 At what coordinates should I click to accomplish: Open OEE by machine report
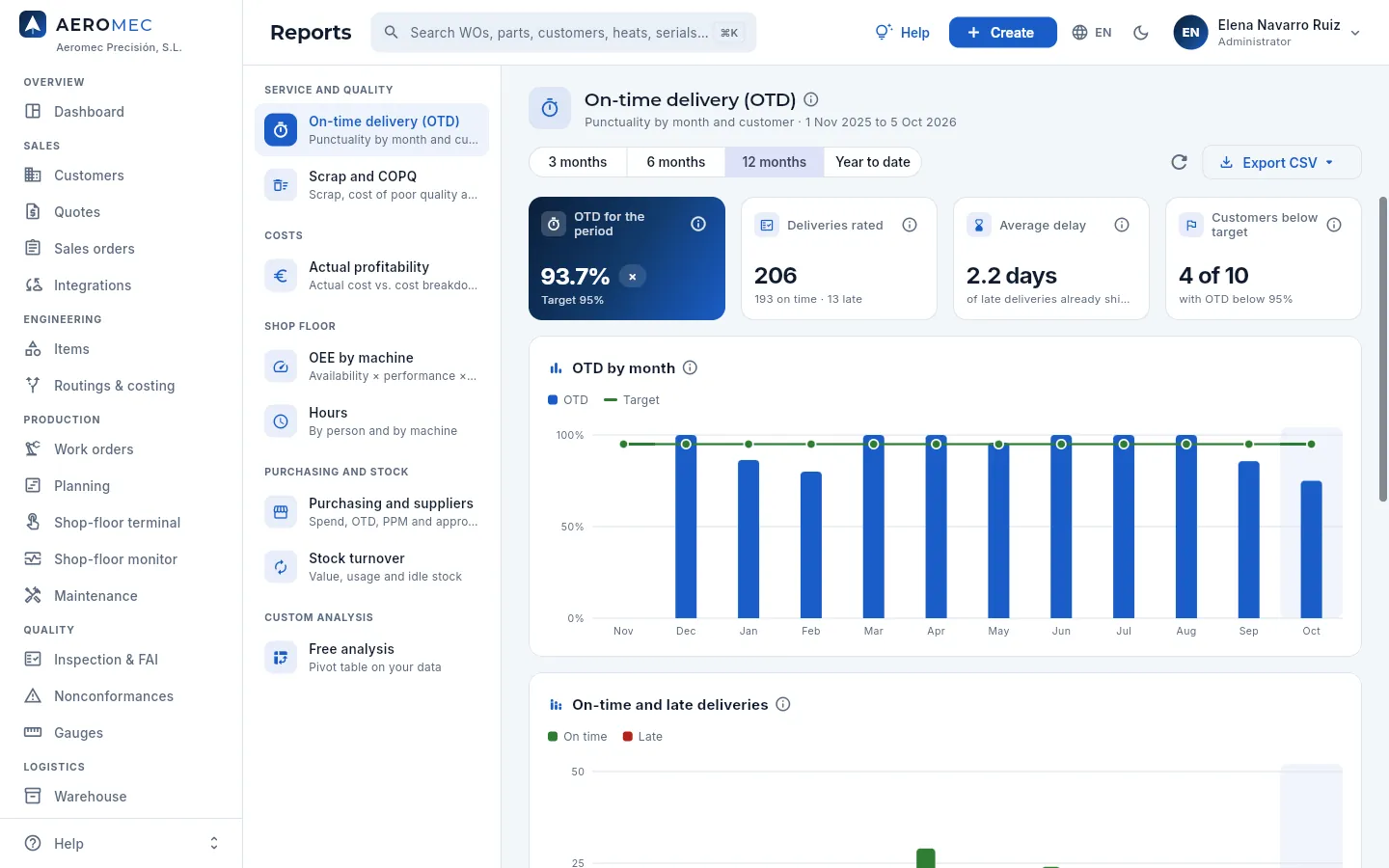(x=371, y=366)
